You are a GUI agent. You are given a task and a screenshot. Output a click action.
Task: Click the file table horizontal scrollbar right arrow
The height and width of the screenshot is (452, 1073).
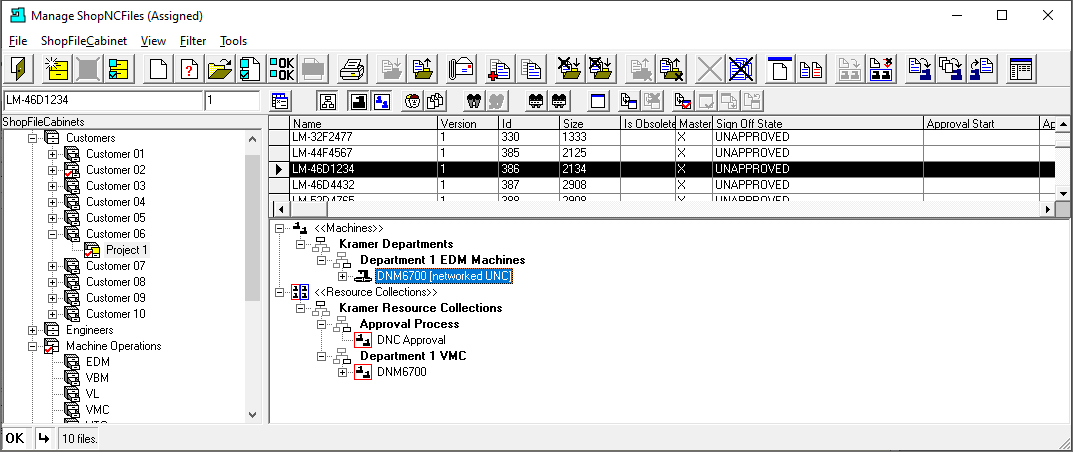1047,208
